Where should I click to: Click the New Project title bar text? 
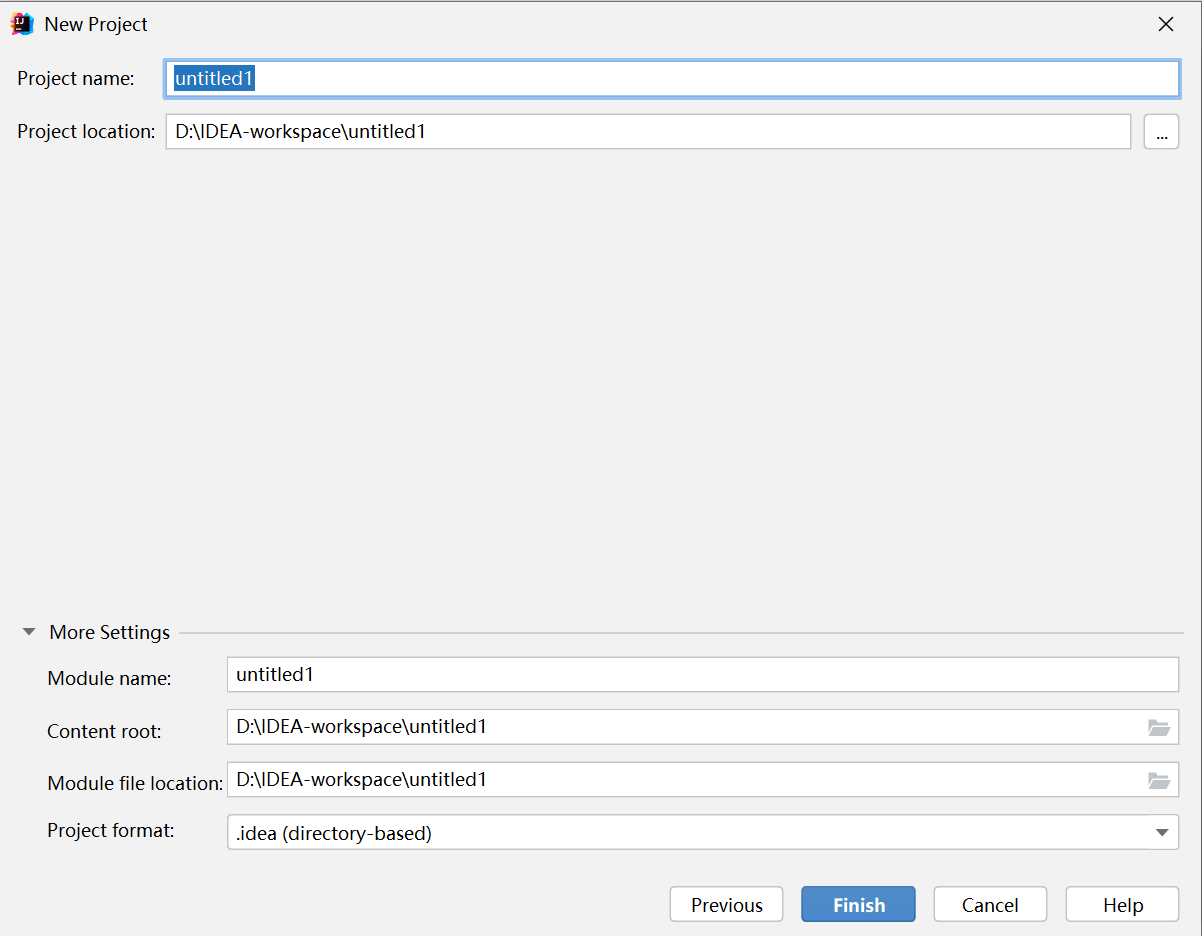(96, 25)
